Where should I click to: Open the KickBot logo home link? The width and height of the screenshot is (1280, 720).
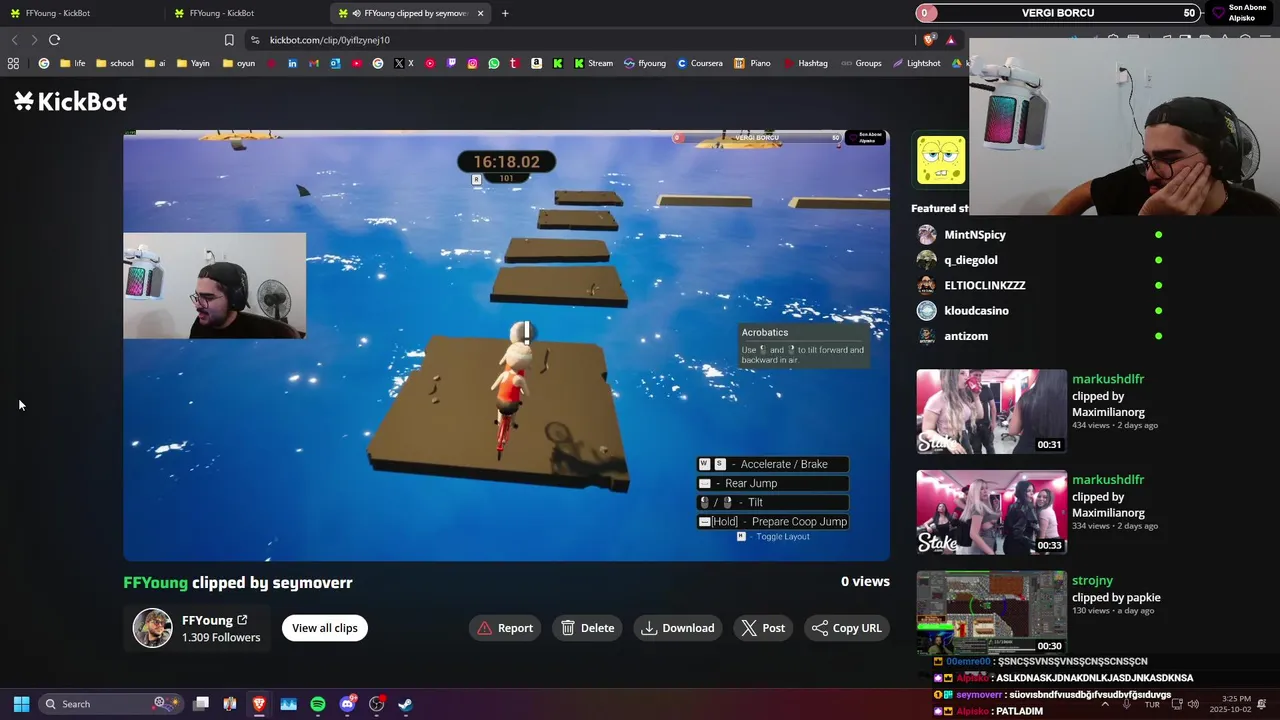click(71, 101)
